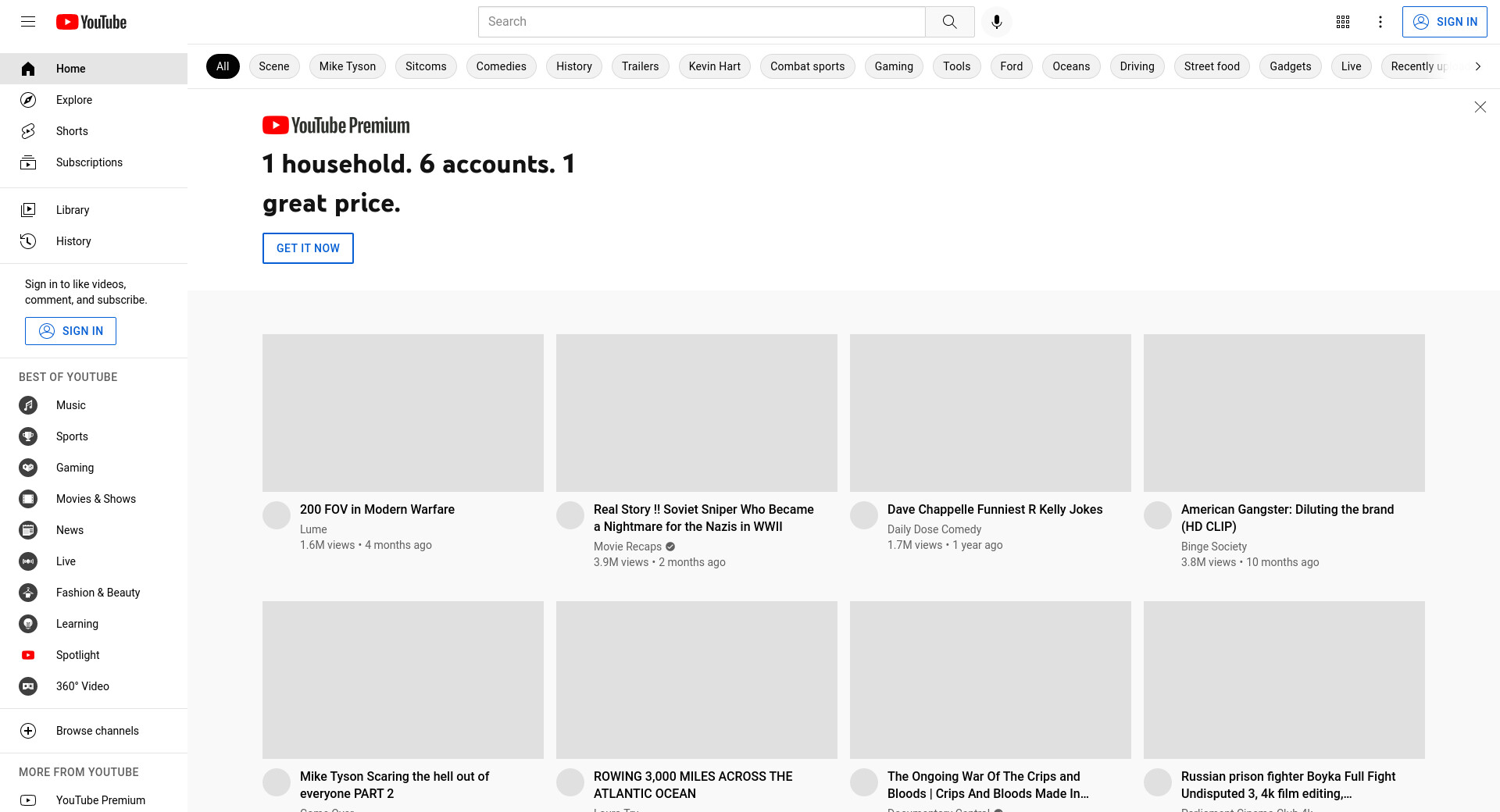Click the GET IT NOW button
The width and height of the screenshot is (1500, 812).
click(x=308, y=248)
